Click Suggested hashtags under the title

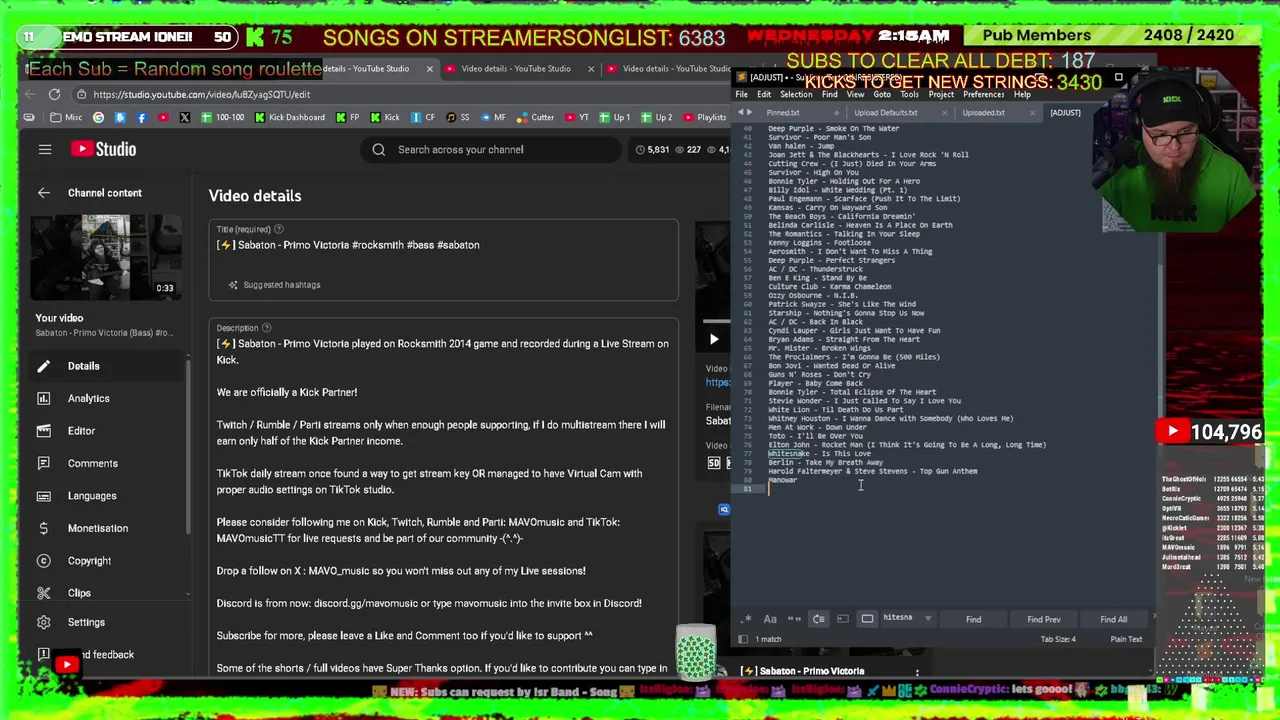274,285
